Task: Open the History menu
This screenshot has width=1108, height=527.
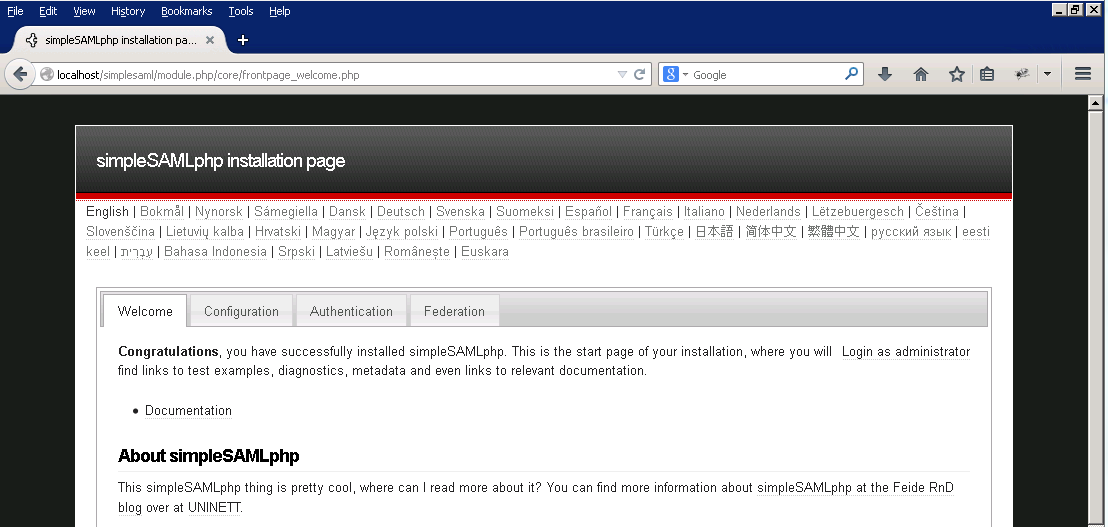Action: coord(128,11)
